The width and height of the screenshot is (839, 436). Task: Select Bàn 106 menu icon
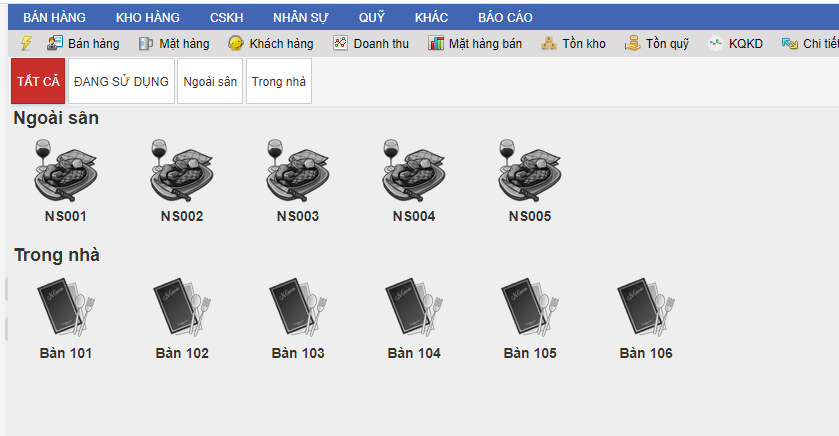click(x=646, y=307)
